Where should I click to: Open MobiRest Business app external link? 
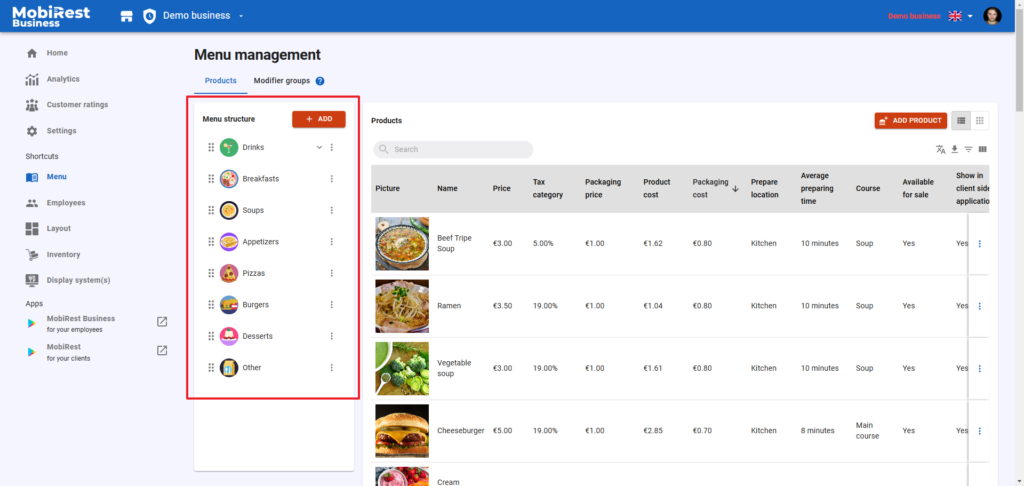click(x=162, y=321)
